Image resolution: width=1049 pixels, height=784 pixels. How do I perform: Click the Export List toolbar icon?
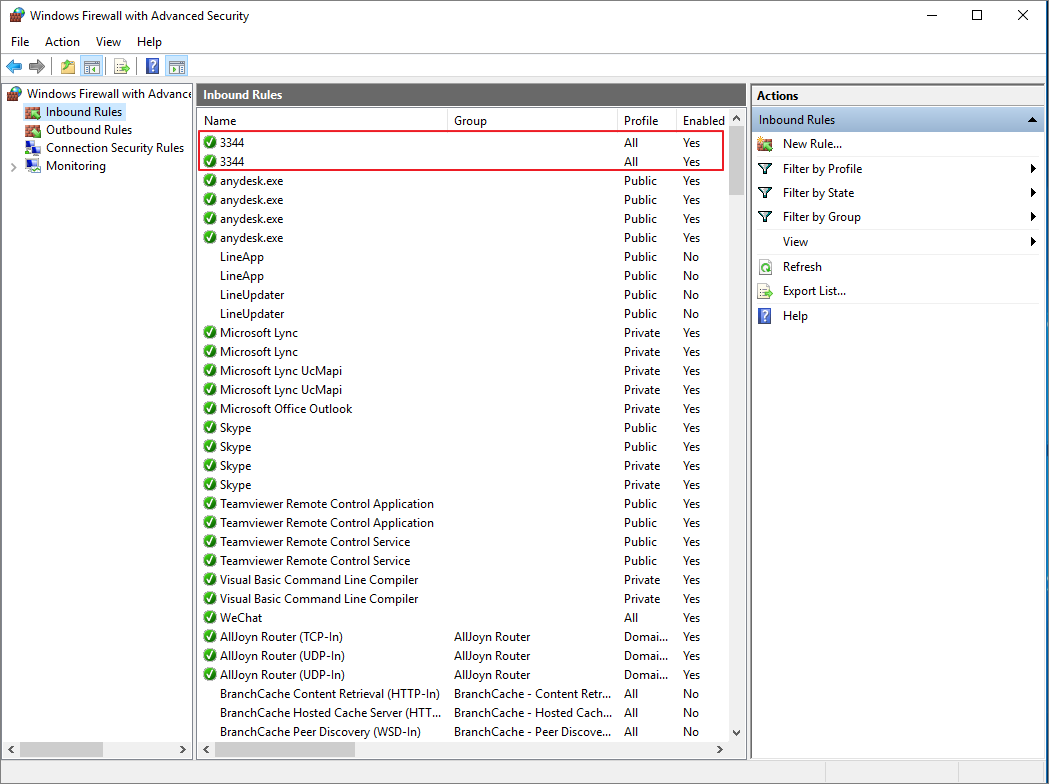(121, 66)
